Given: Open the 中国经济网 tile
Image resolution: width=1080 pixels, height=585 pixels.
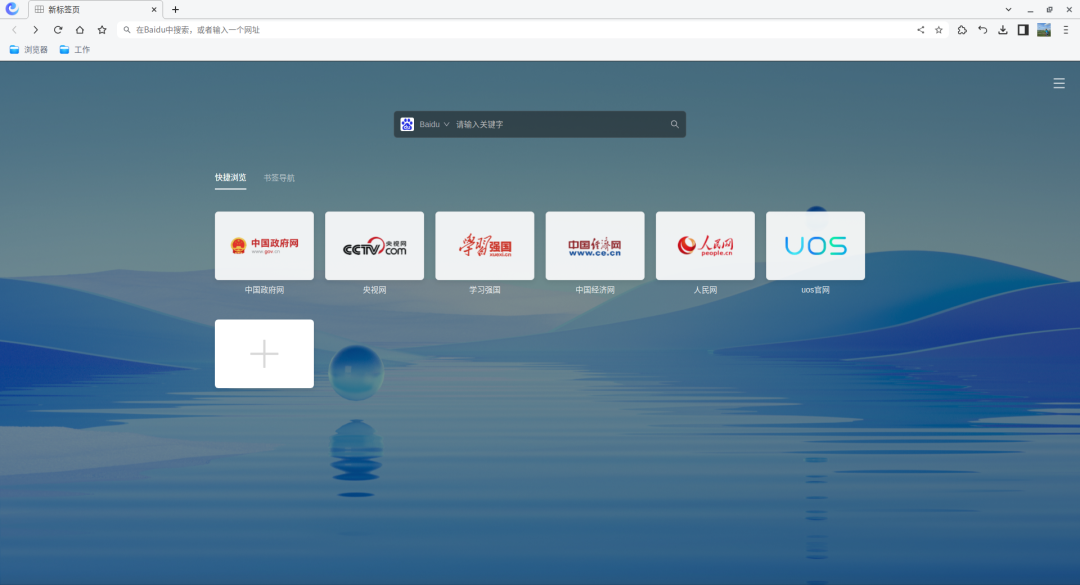Looking at the screenshot, I should point(595,245).
